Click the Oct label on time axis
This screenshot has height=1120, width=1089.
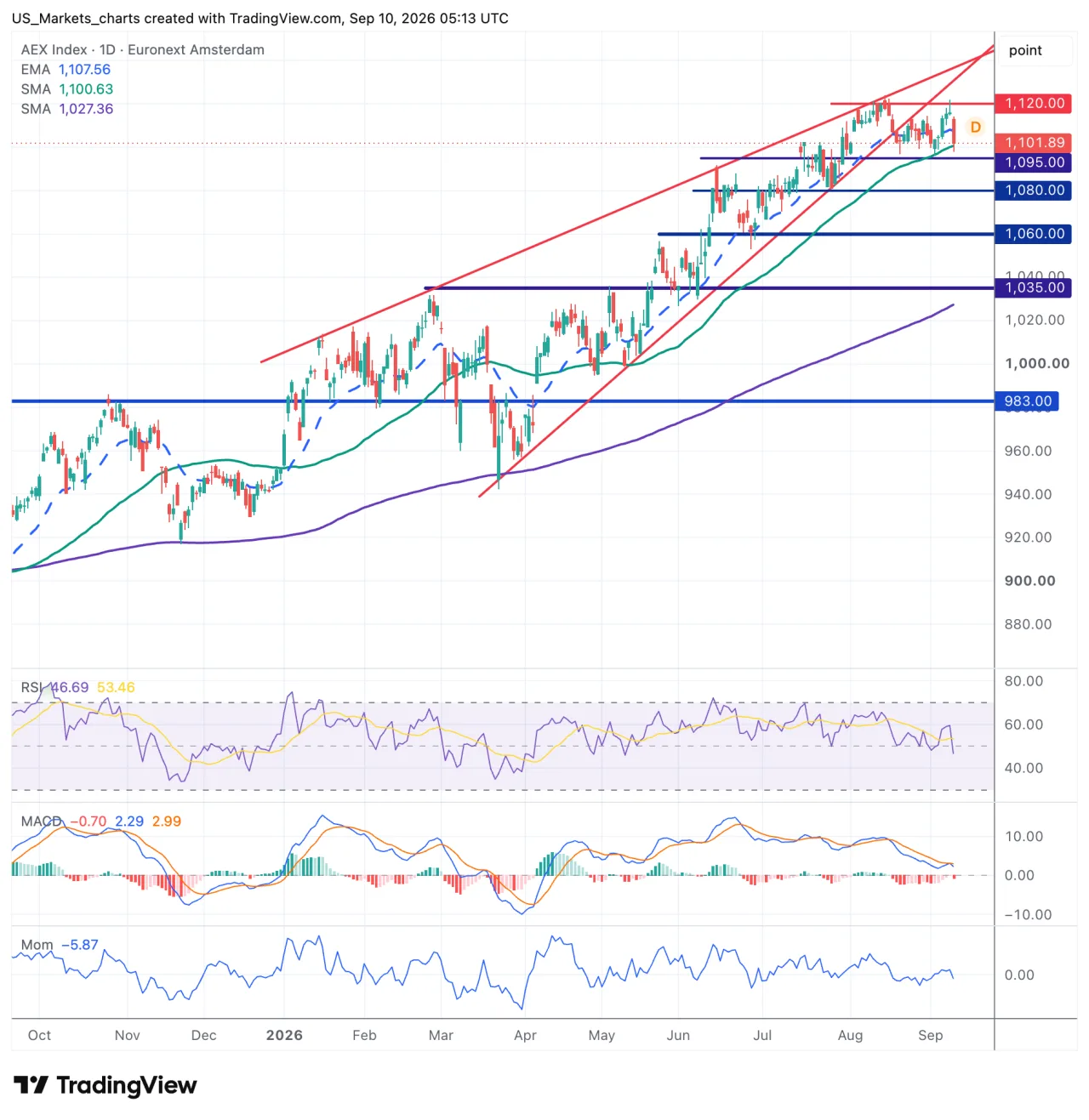(x=39, y=1035)
